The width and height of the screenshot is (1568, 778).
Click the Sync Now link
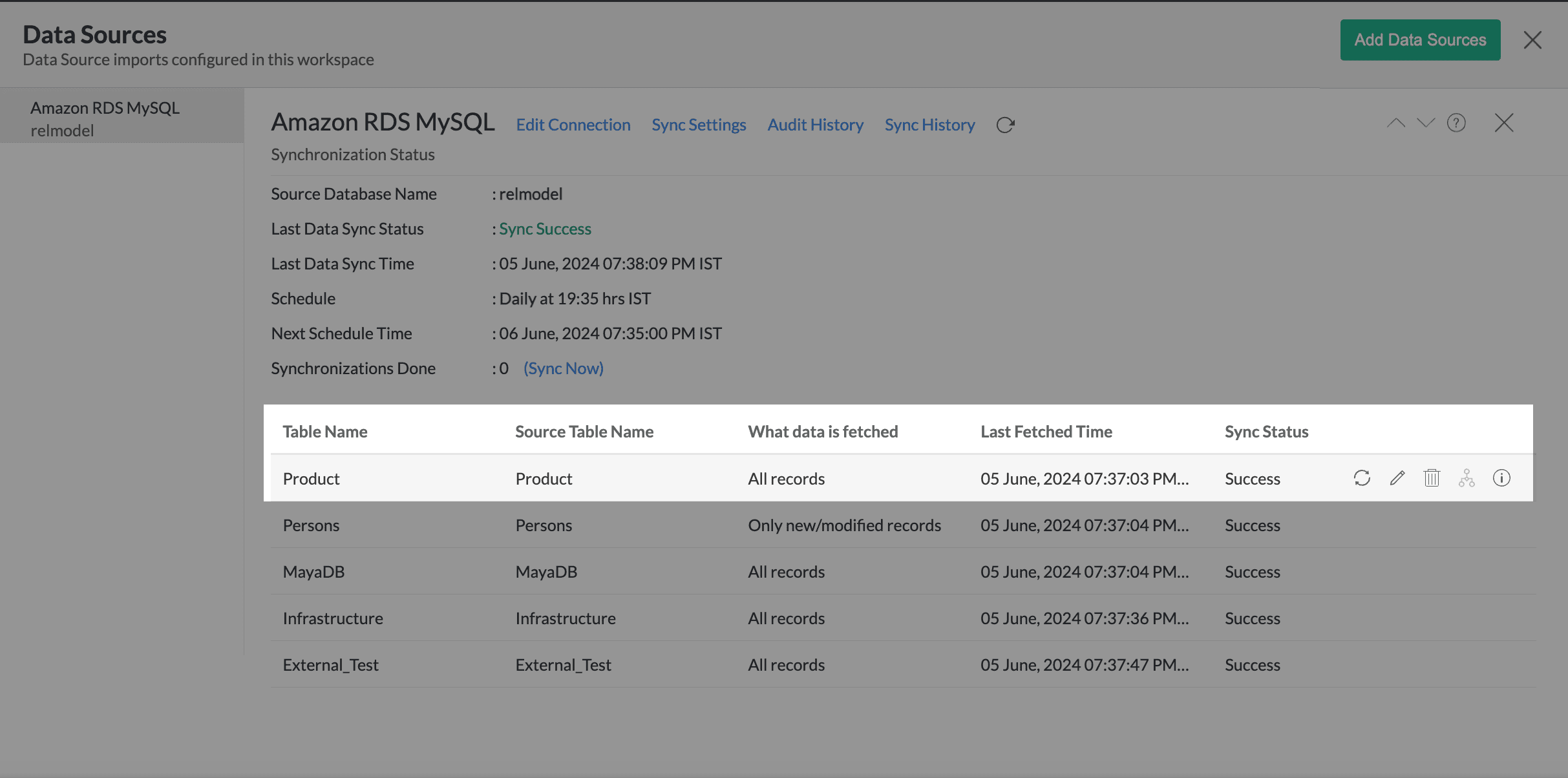pyautogui.click(x=564, y=368)
